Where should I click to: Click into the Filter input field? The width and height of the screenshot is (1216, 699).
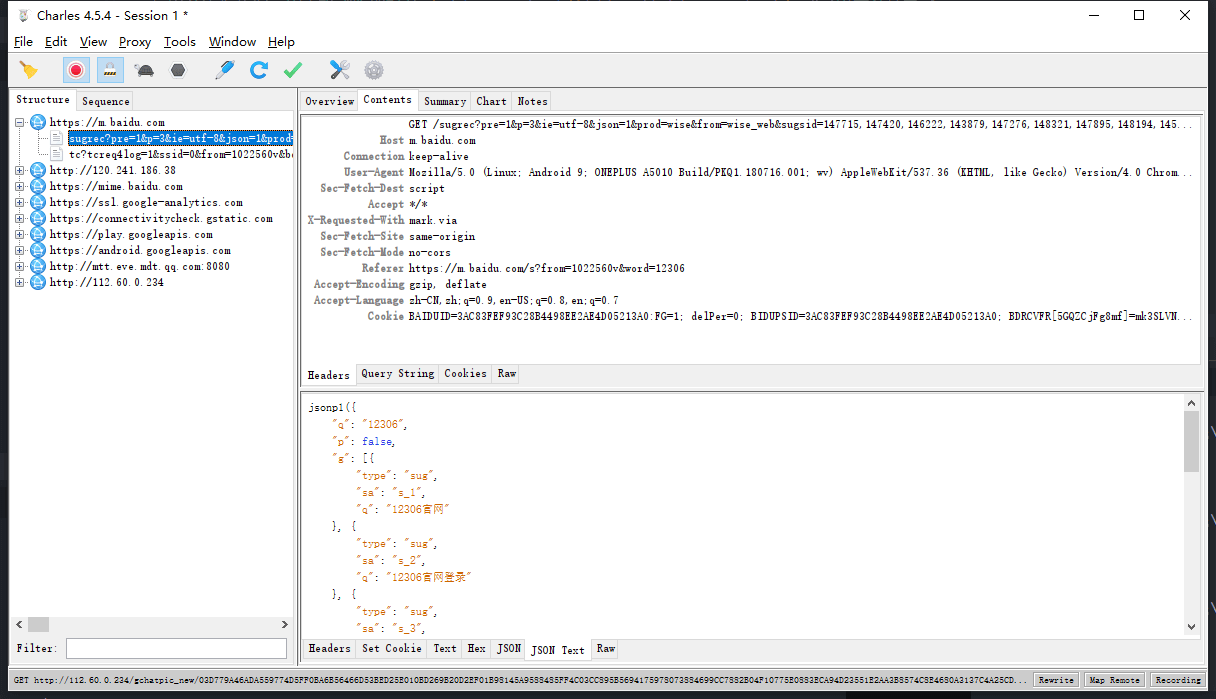pyautogui.click(x=176, y=649)
